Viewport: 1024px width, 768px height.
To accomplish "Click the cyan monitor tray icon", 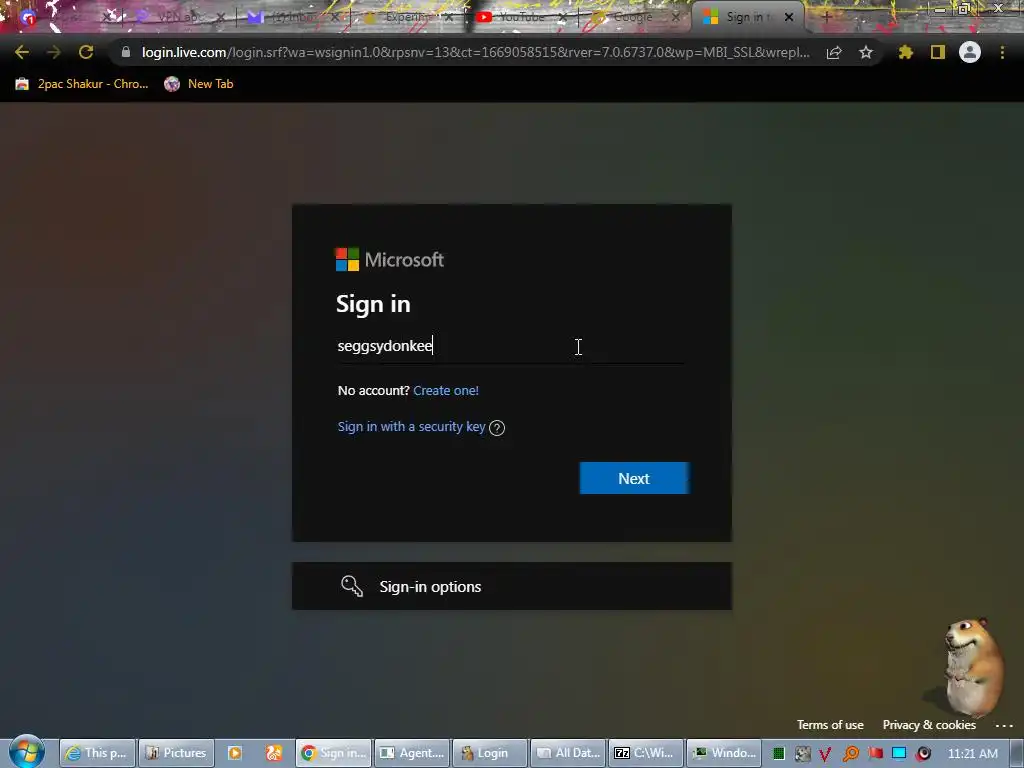I will [899, 753].
